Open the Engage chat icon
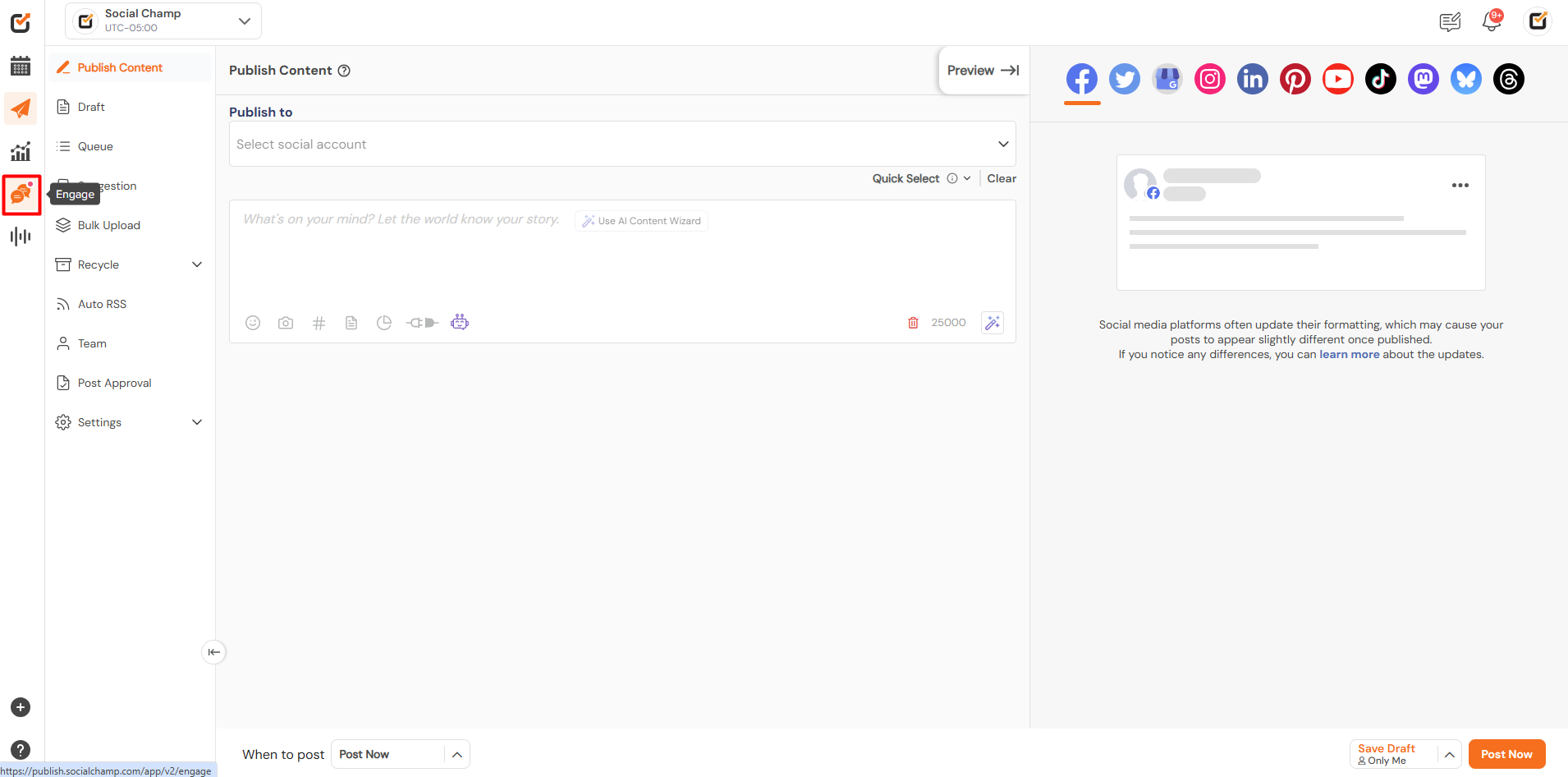Image resolution: width=1568 pixels, height=777 pixels. pyautogui.click(x=21, y=195)
